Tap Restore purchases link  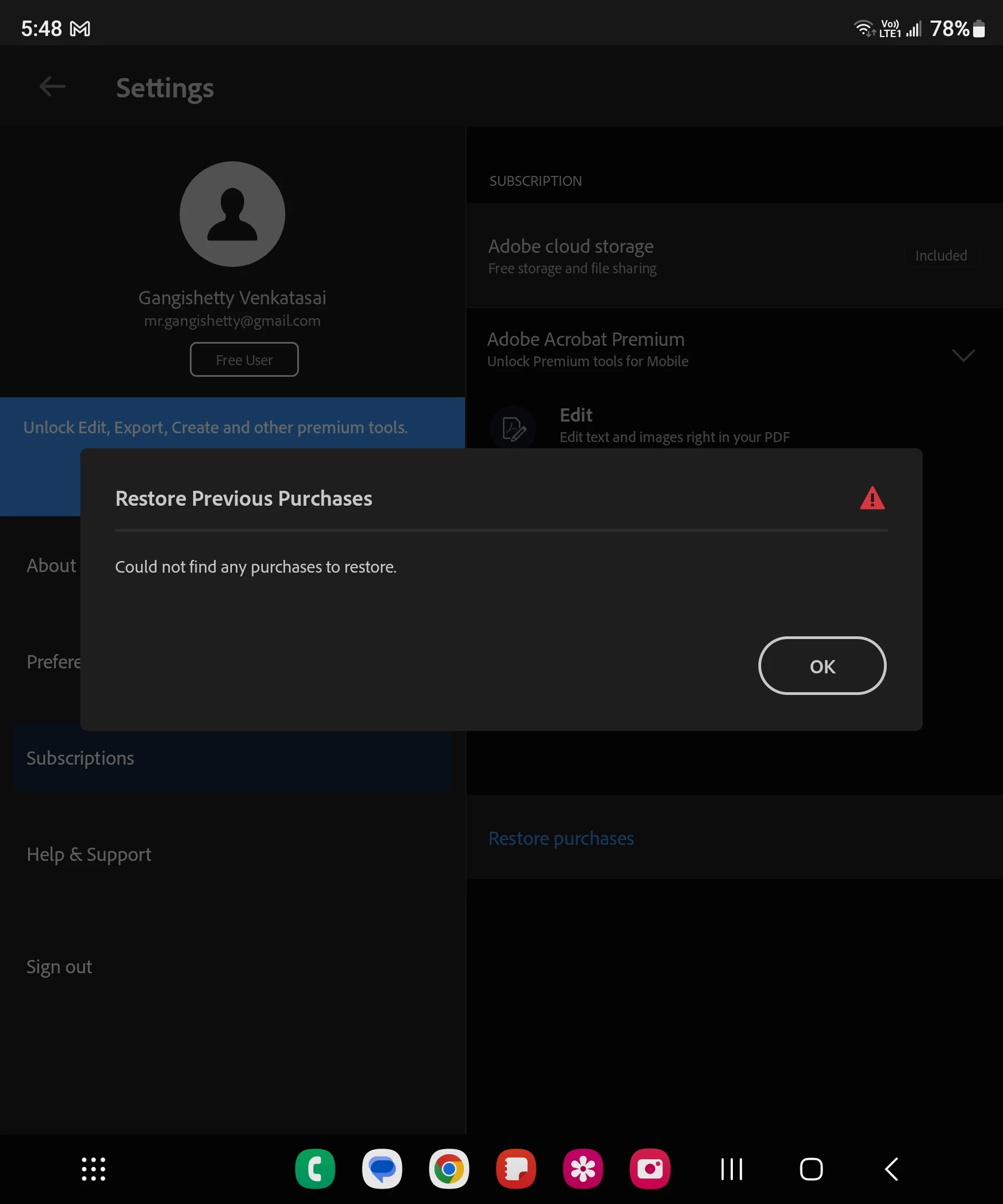pos(561,838)
